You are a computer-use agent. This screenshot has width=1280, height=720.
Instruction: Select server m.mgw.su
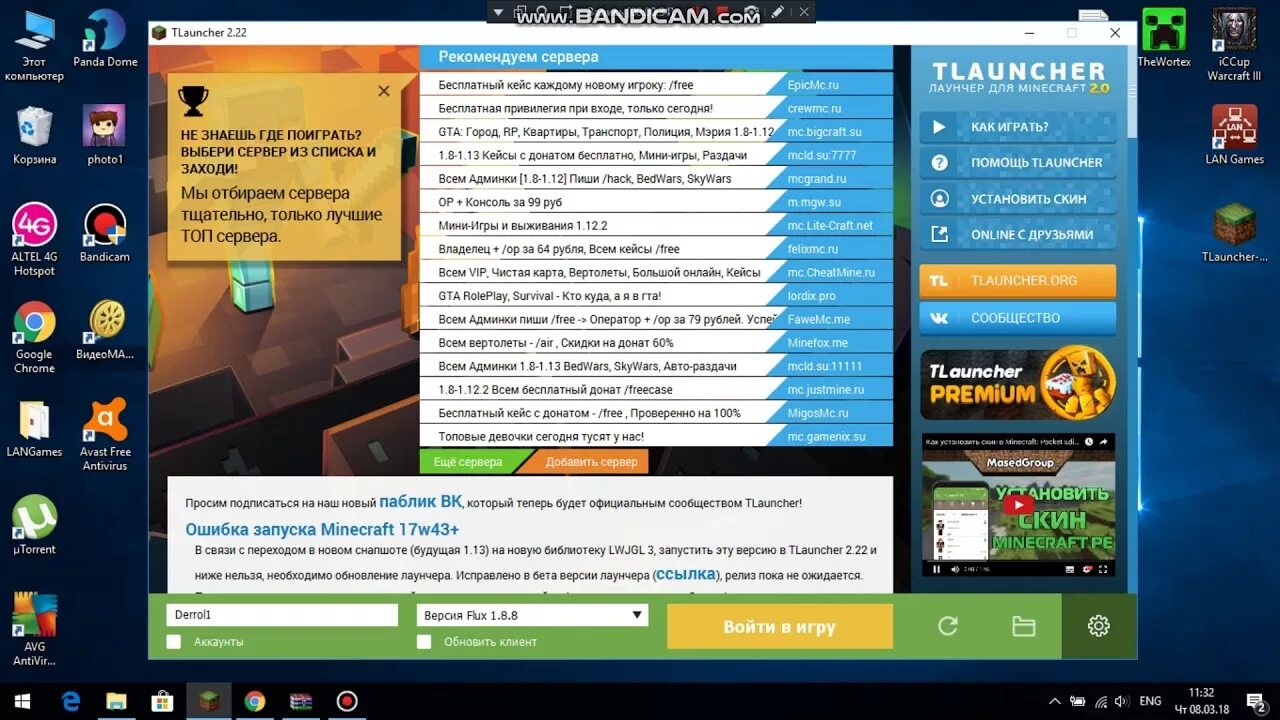coord(814,202)
